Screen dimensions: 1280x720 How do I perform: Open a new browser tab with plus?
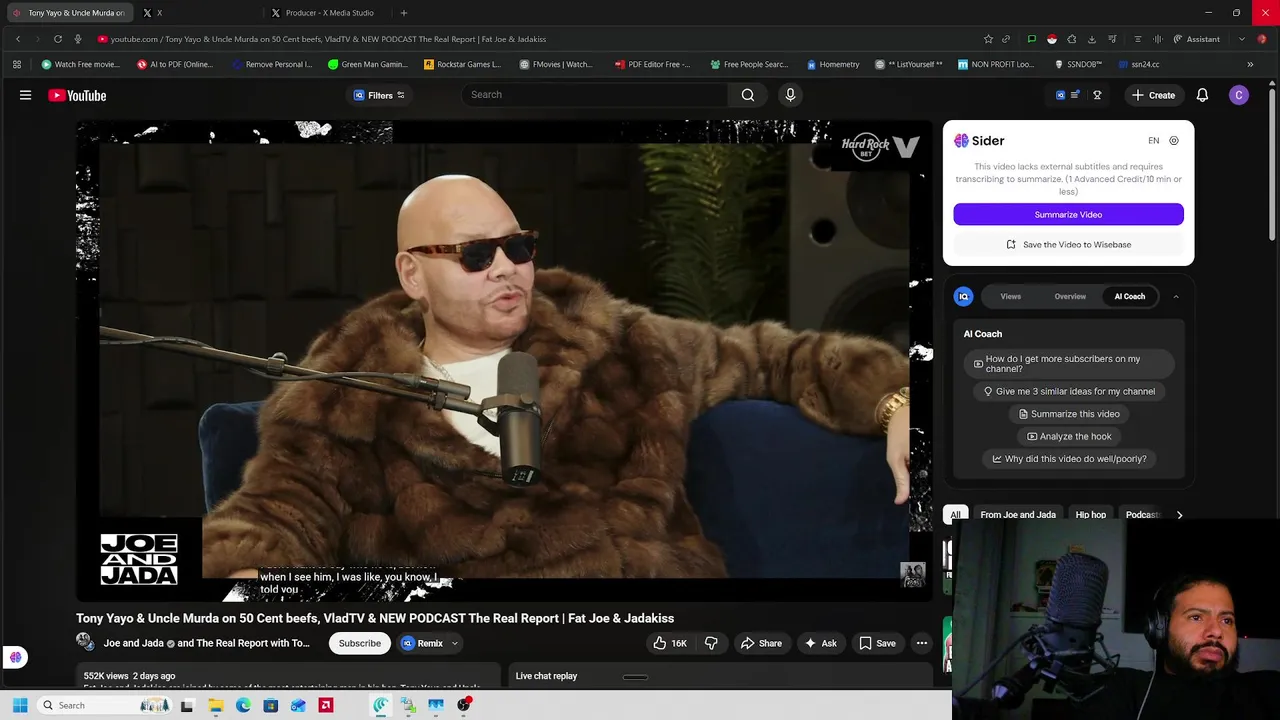point(404,13)
